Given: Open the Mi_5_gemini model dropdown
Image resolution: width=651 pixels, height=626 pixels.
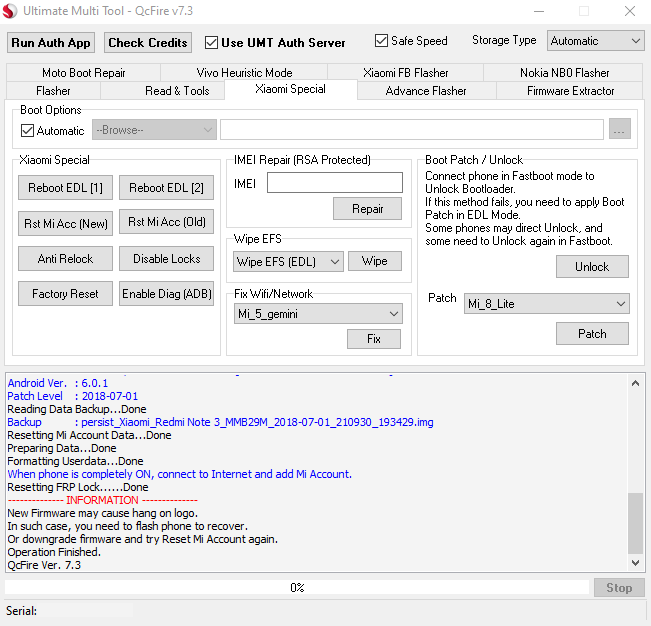Looking at the screenshot, I should [318, 313].
